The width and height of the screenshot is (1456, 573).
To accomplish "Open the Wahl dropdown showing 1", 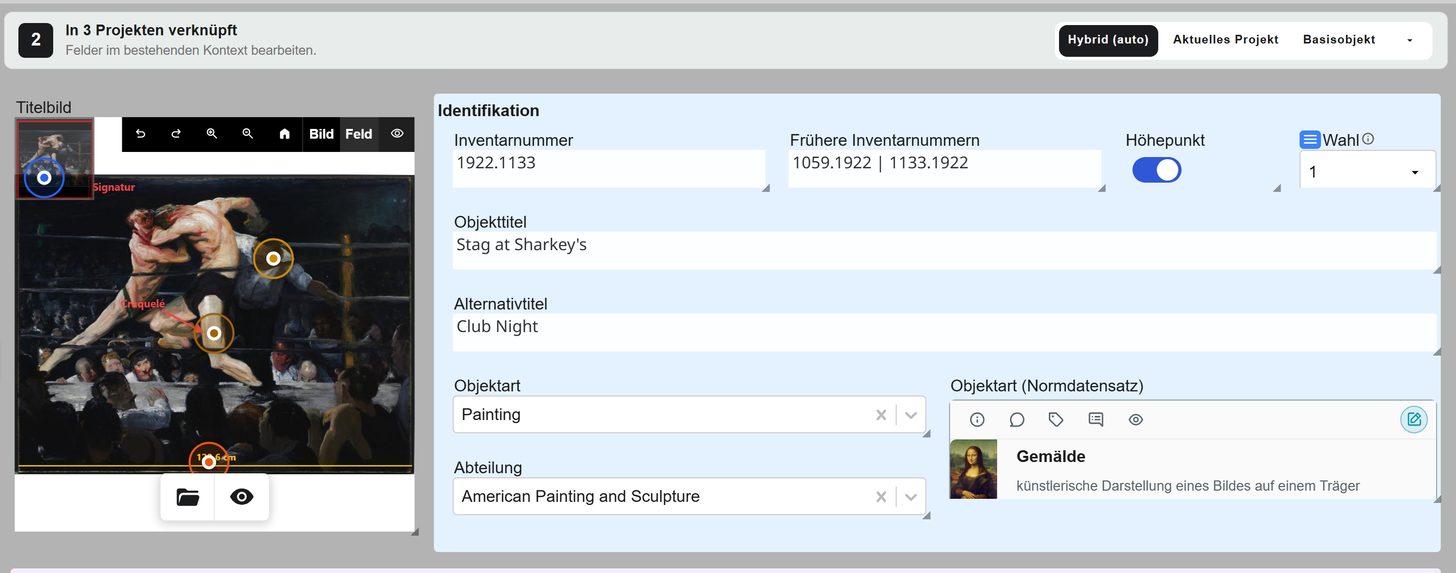I will pos(1367,172).
